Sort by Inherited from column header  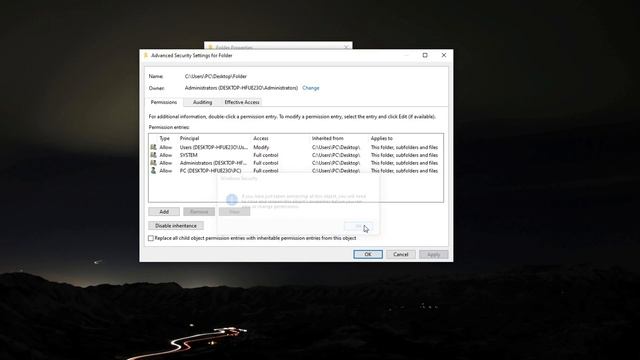pyautogui.click(x=328, y=138)
